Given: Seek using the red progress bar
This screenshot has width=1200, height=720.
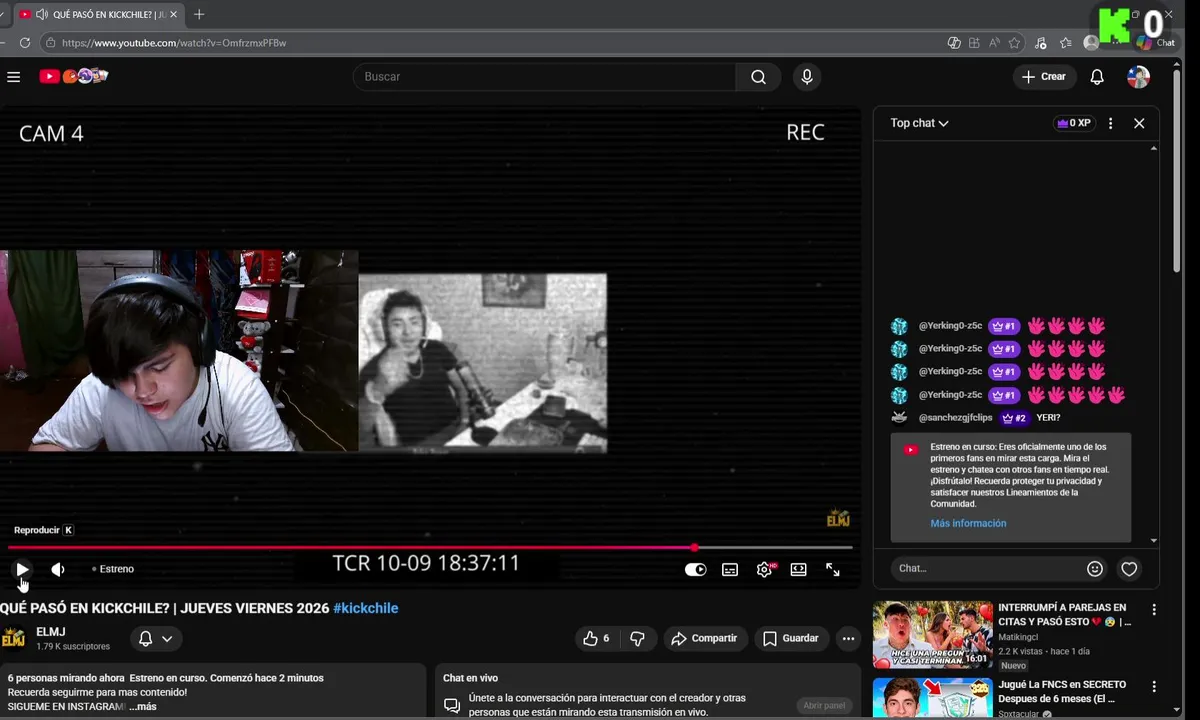Looking at the screenshot, I should pyautogui.click(x=430, y=547).
